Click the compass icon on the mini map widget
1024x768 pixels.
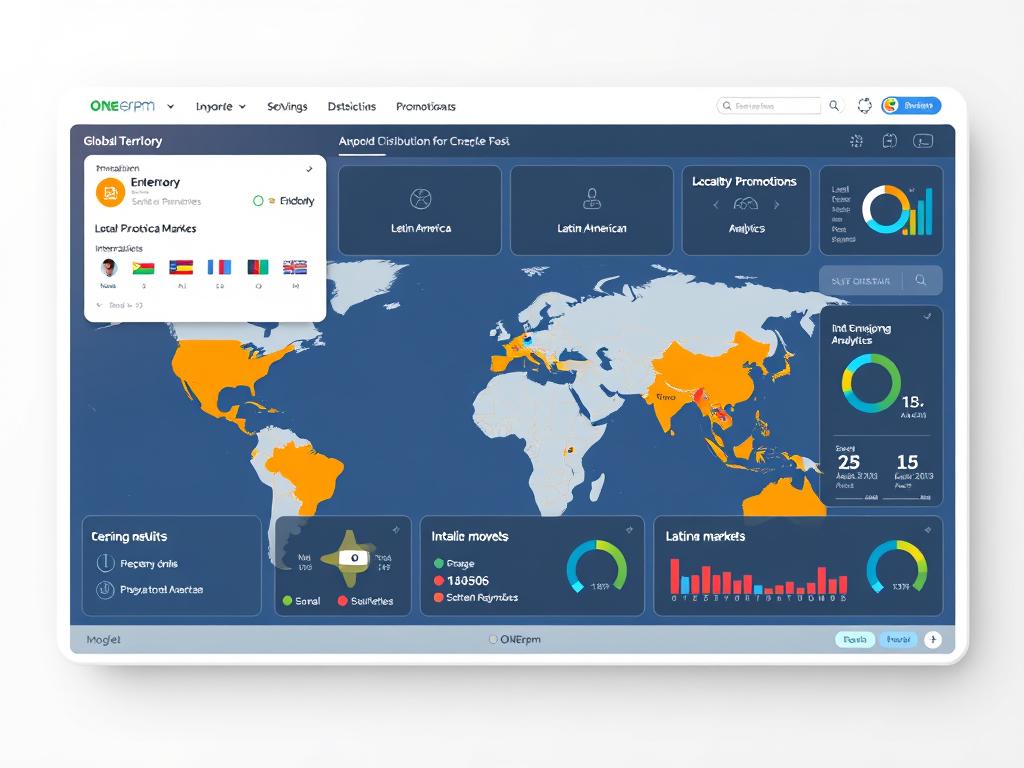(352, 558)
